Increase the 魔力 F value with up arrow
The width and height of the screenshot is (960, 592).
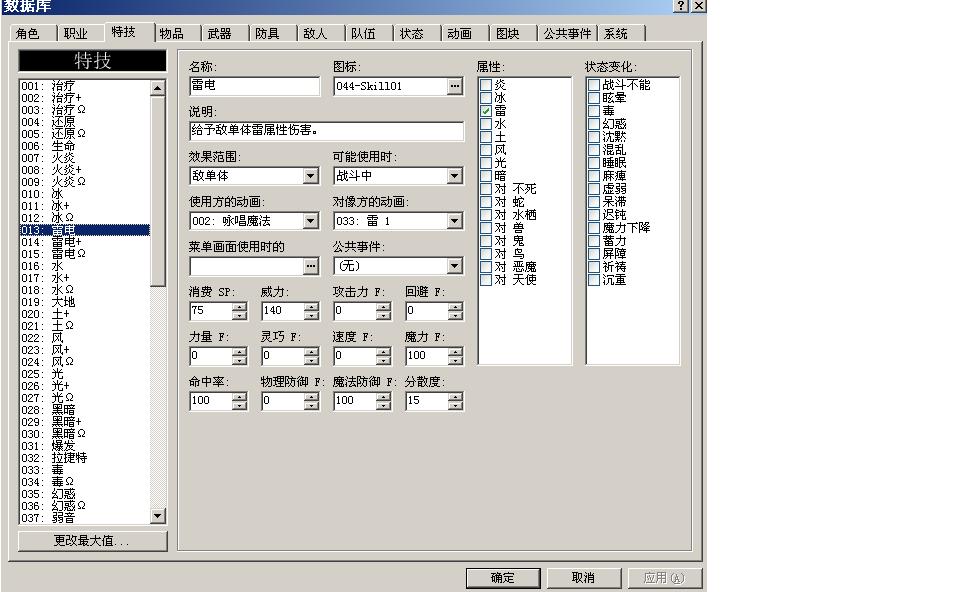(456, 352)
